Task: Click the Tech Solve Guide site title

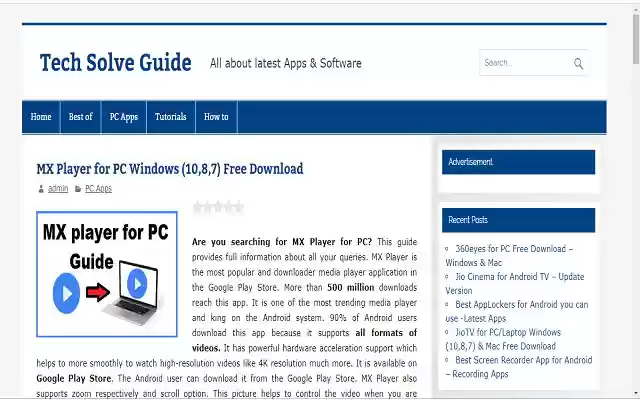Action: pyautogui.click(x=116, y=62)
